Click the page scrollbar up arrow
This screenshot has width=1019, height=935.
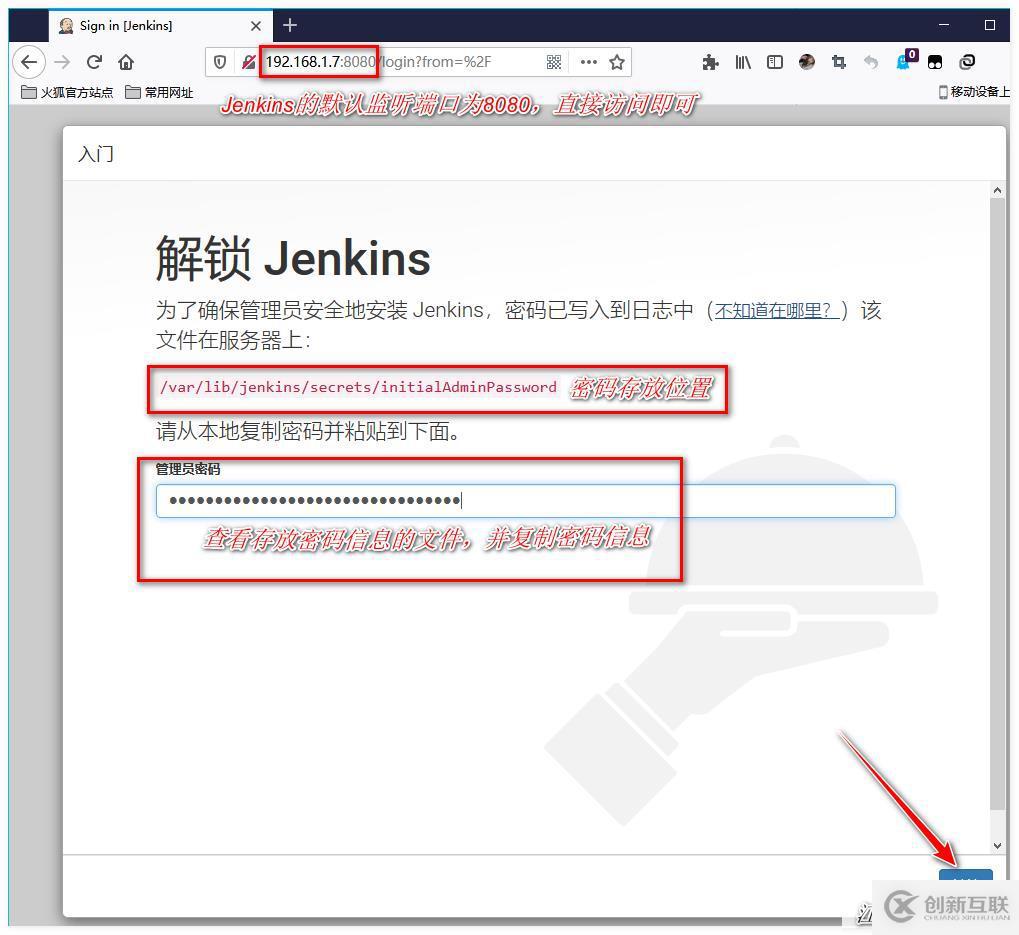997,190
